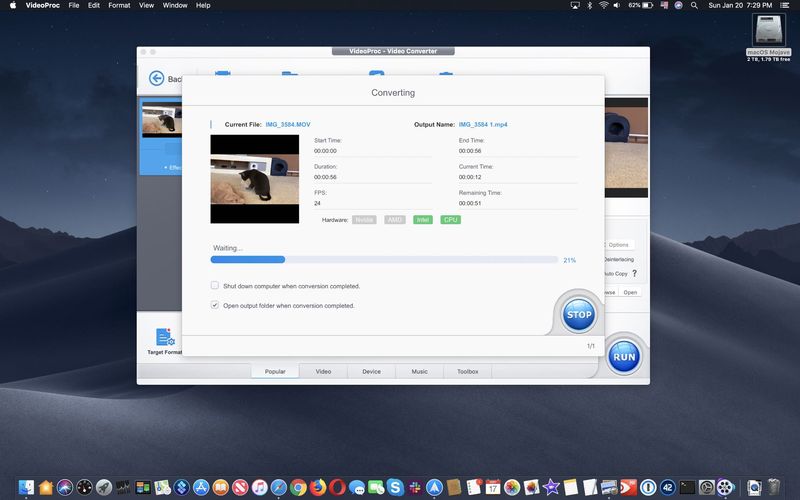
Task: Click the Auto Copy help question mark
Action: pos(635,273)
